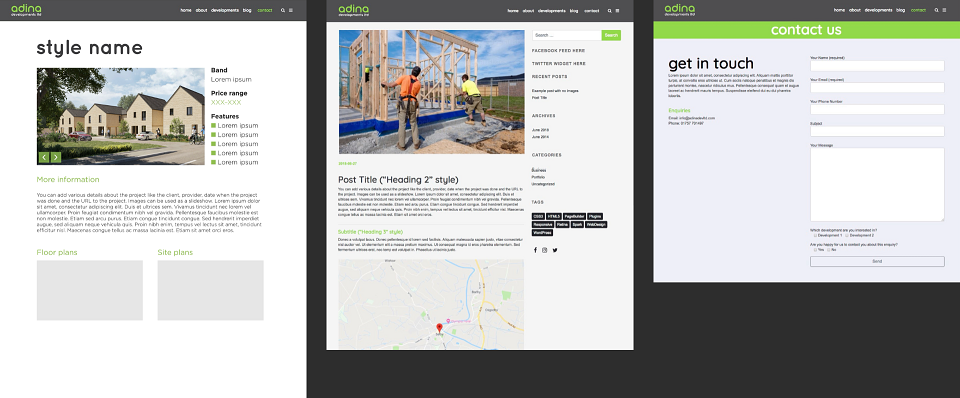Viewport: 960px width, 398px height.
Task: Open developments in blog page navigation
Action: (552, 10)
